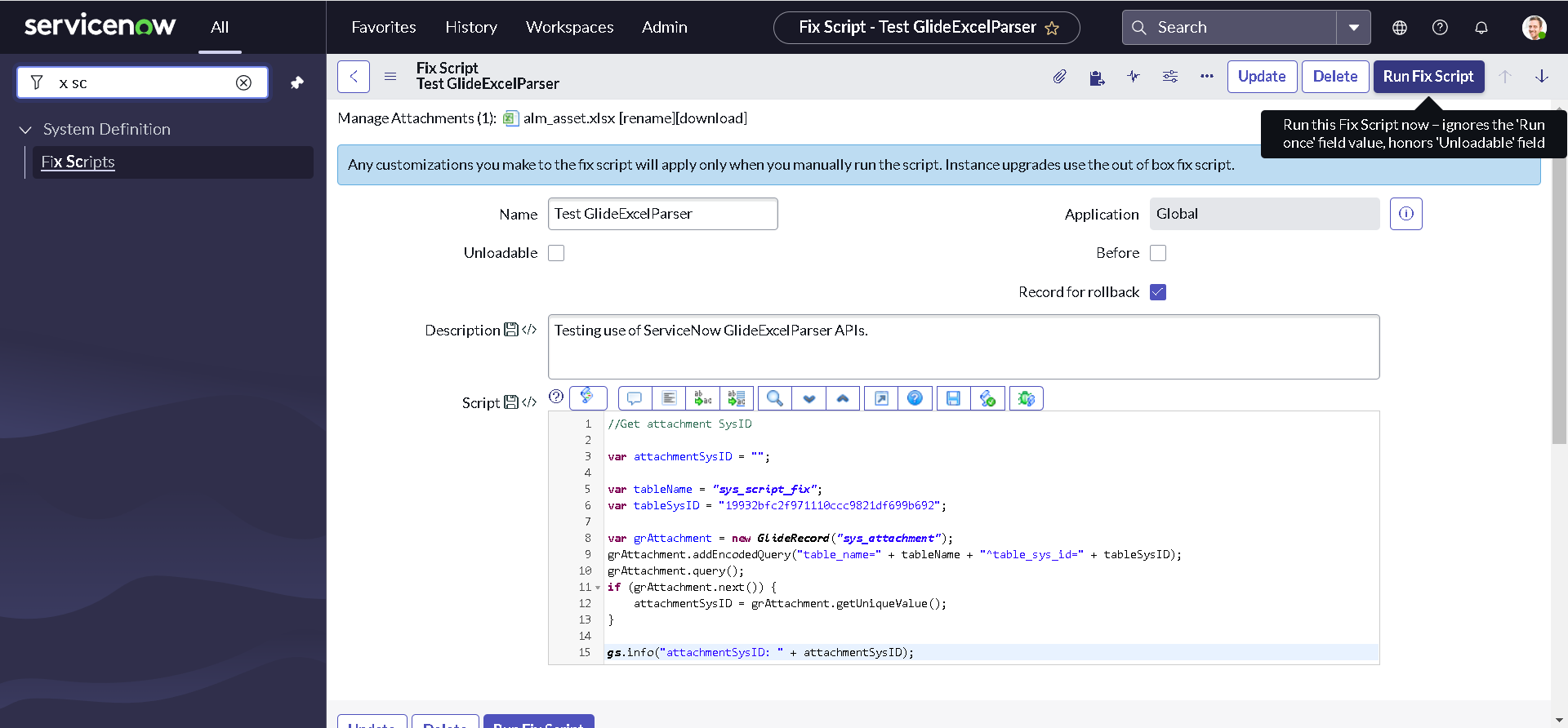
Task: Click the format code icon
Action: click(x=669, y=398)
